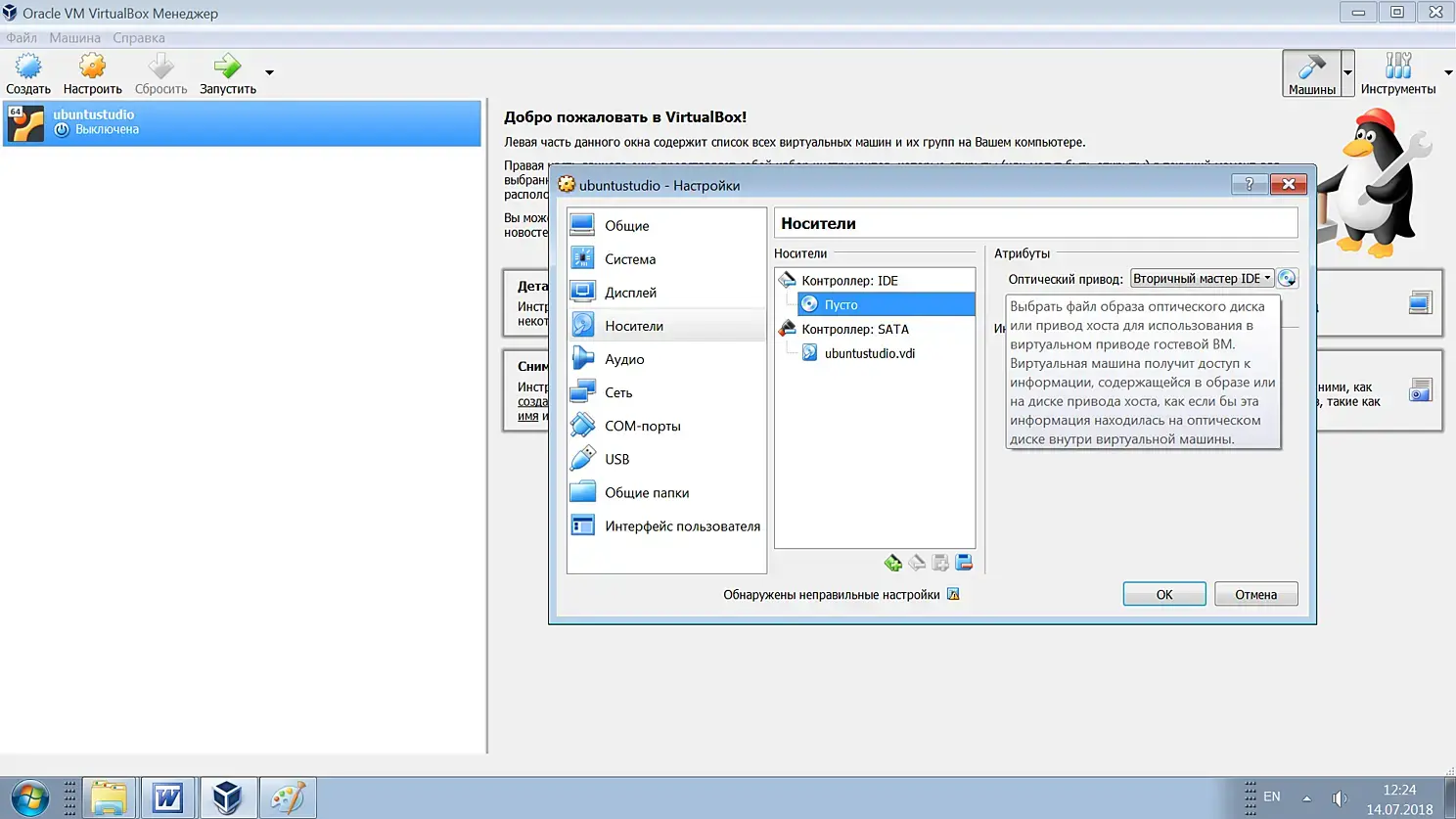Expand the dropdown arrow beside Инструменты
Viewport: 1456px width, 819px height.
point(1448,73)
